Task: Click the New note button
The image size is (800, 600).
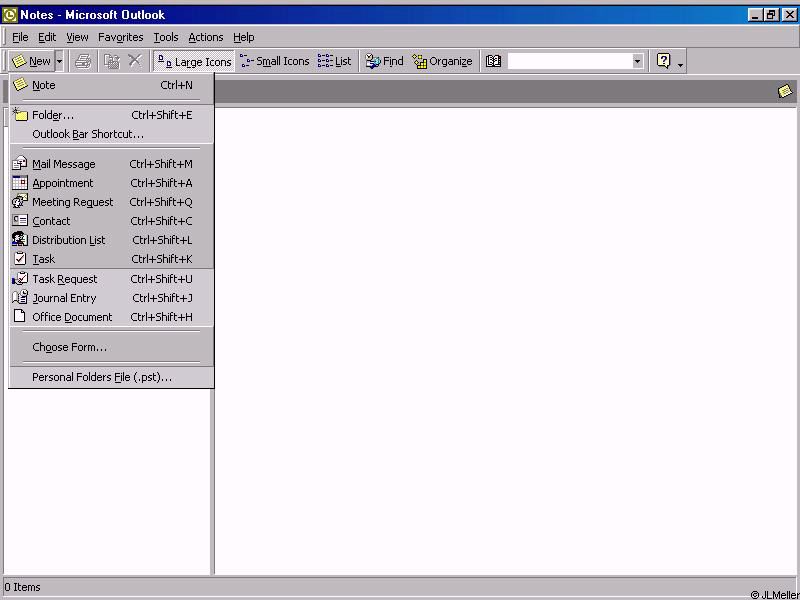Action: click(31, 61)
